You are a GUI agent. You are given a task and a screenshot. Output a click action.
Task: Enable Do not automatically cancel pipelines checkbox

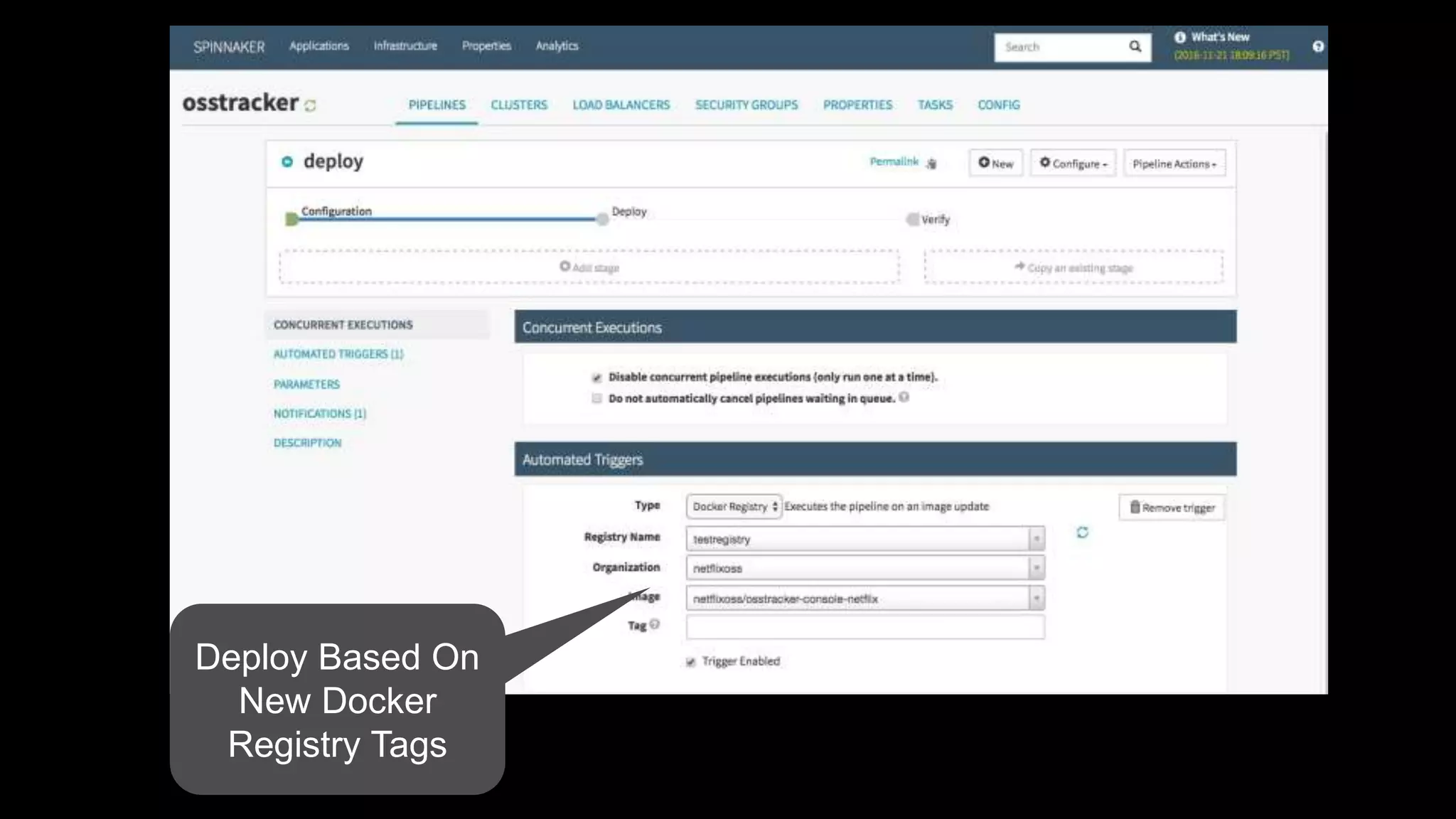tap(596, 398)
